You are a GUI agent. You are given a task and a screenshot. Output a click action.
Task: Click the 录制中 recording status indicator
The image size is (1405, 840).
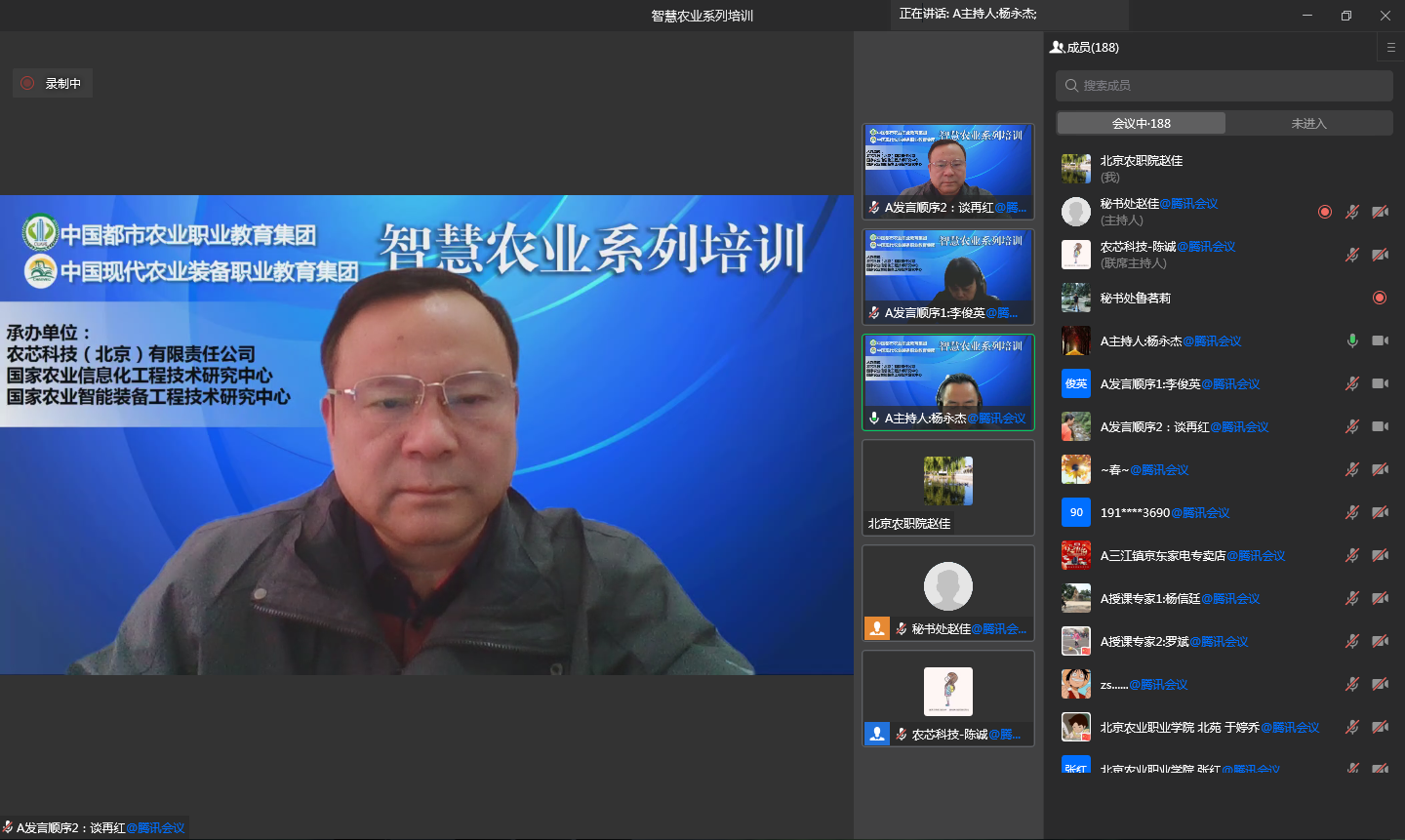[54, 84]
